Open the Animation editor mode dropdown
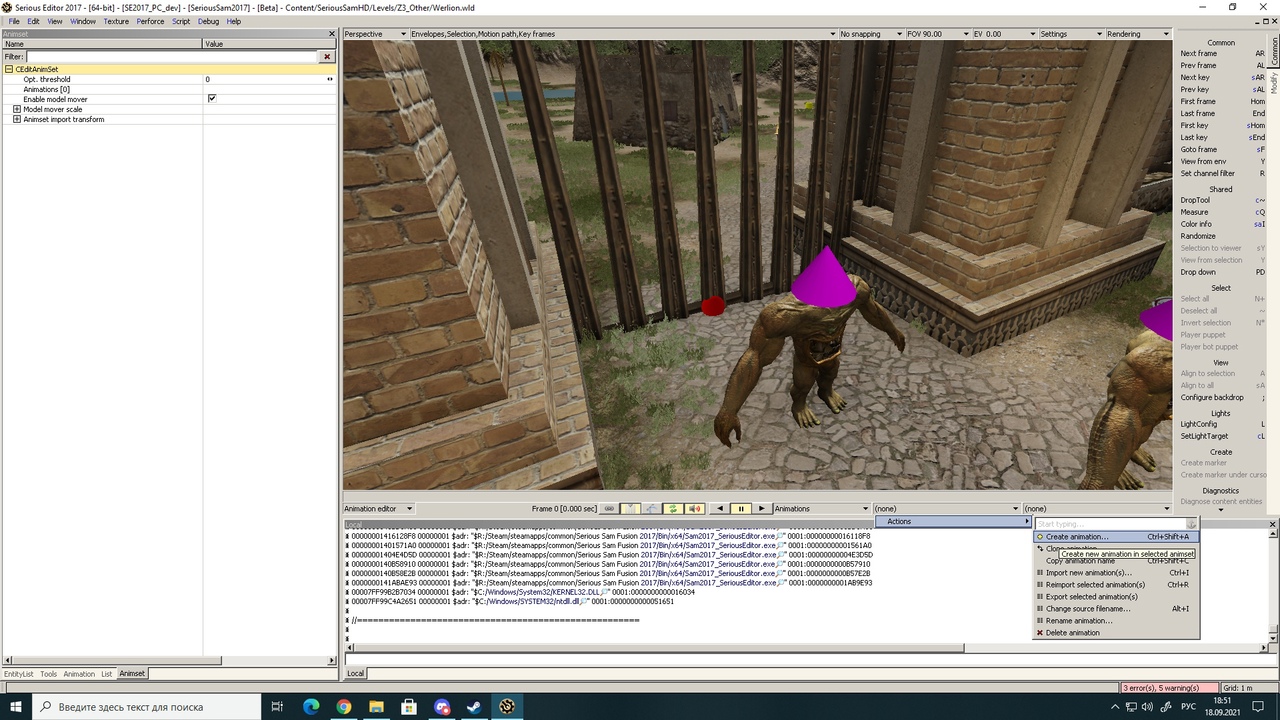1280x720 pixels. point(378,509)
